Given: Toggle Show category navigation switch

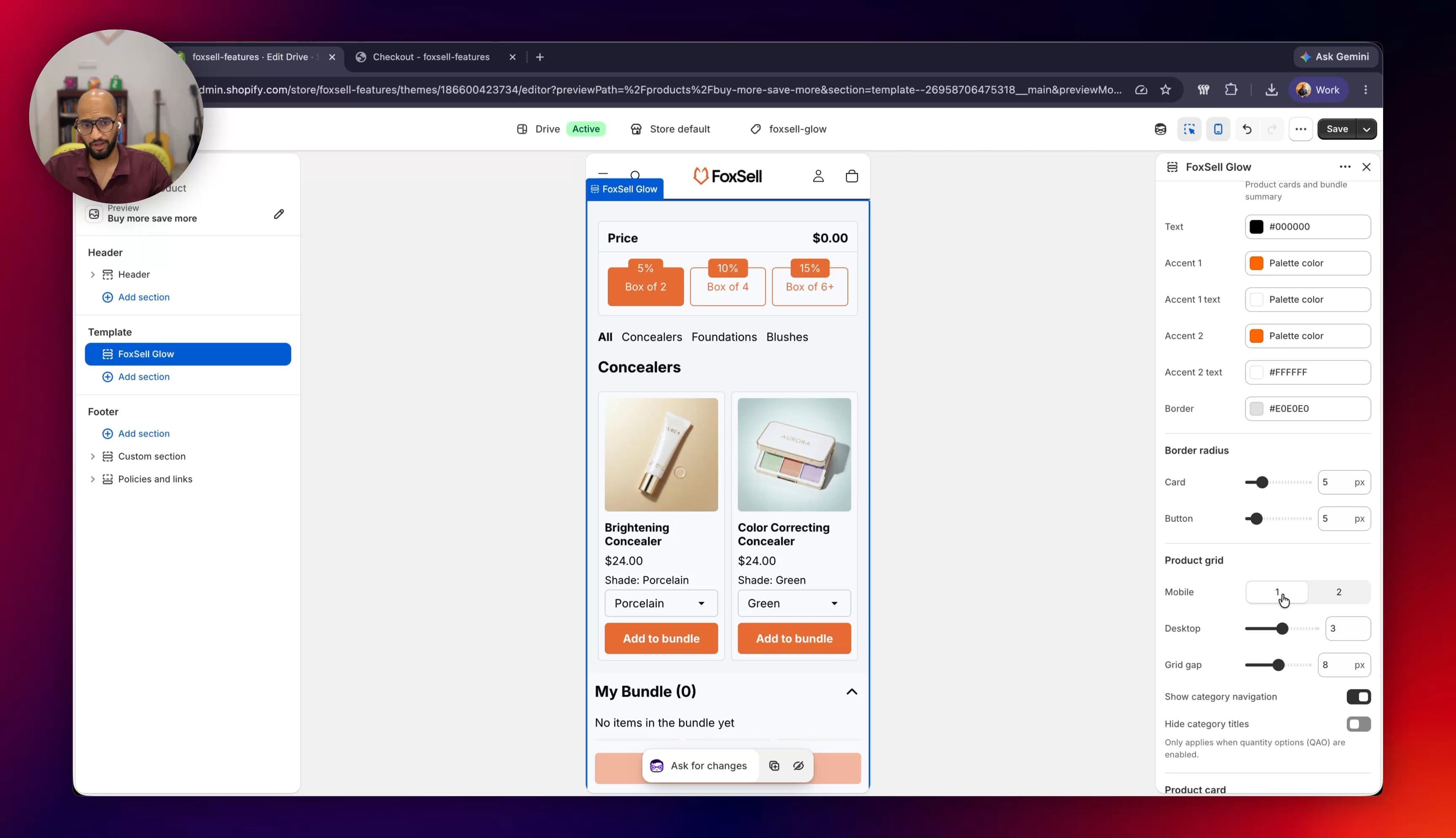Looking at the screenshot, I should click(x=1358, y=697).
